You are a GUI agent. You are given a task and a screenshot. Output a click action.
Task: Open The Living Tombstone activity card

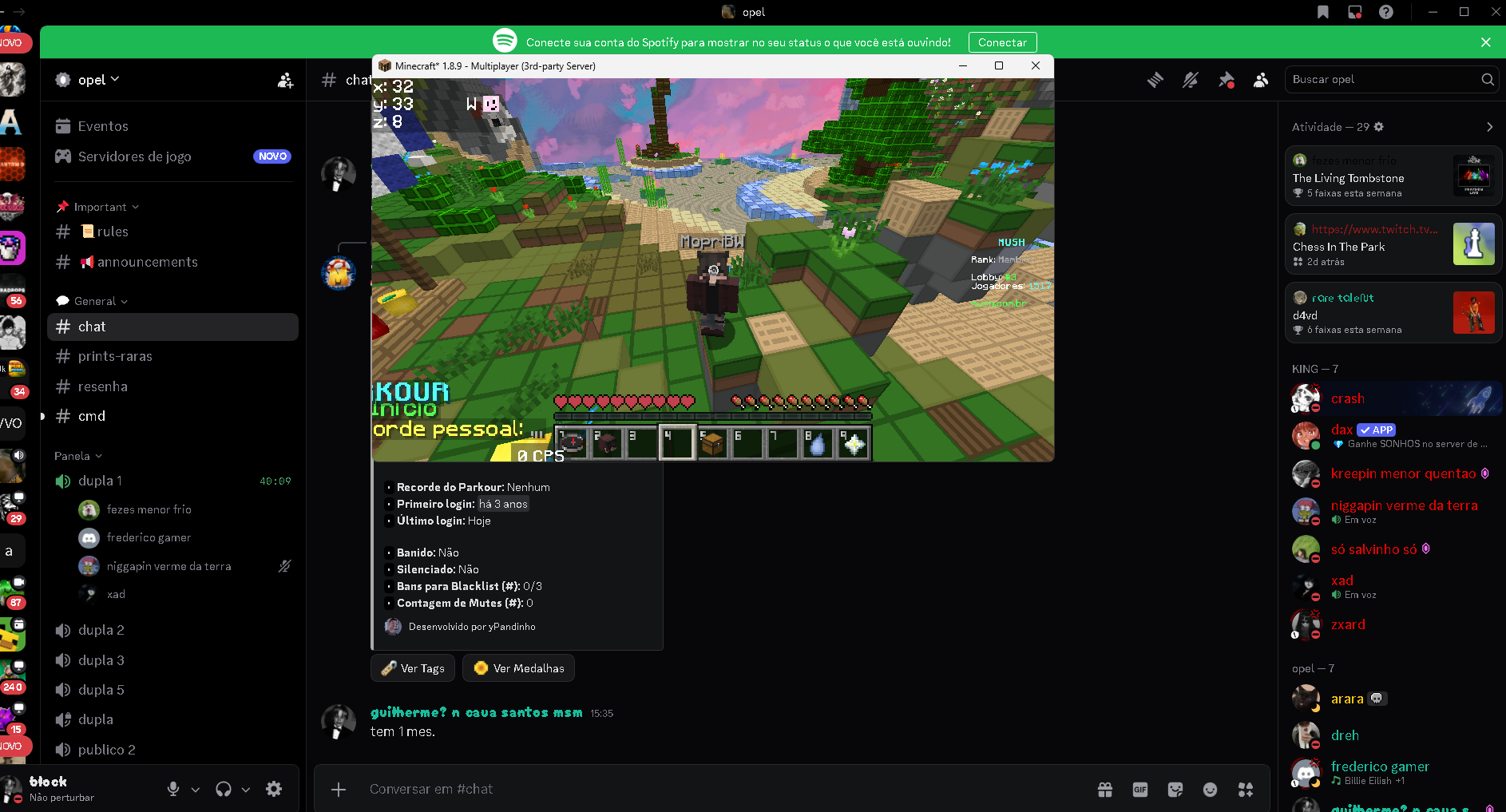click(1393, 176)
